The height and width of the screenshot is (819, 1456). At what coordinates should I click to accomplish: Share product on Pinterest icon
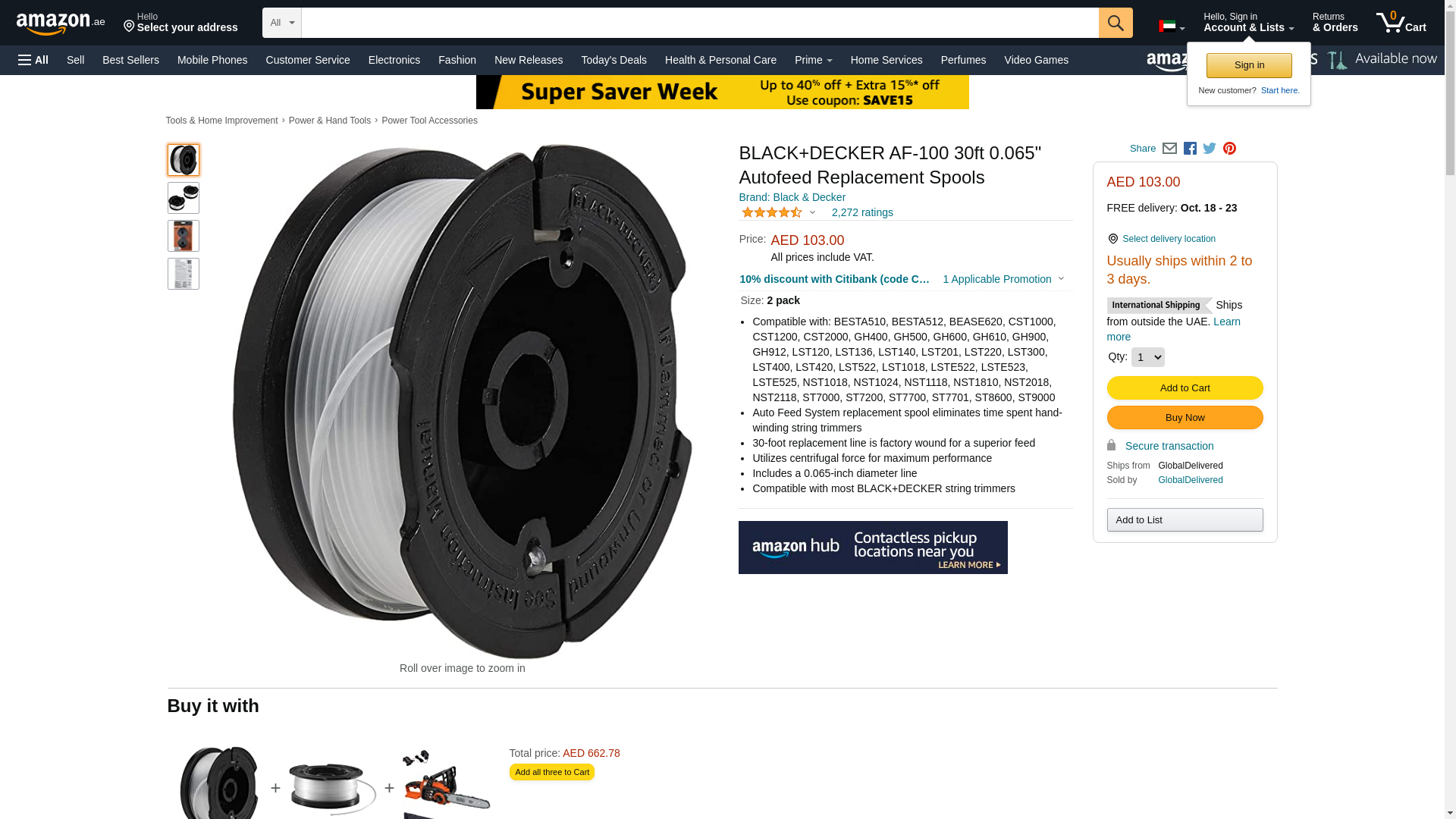(1229, 149)
